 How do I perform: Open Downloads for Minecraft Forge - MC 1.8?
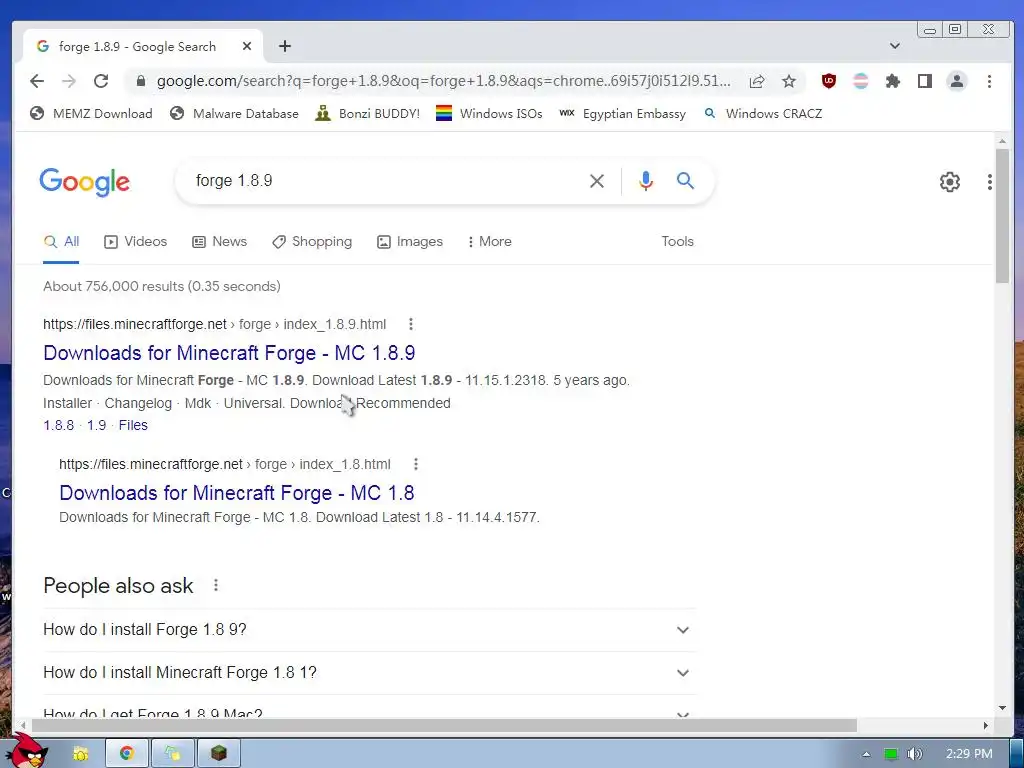(x=236, y=493)
